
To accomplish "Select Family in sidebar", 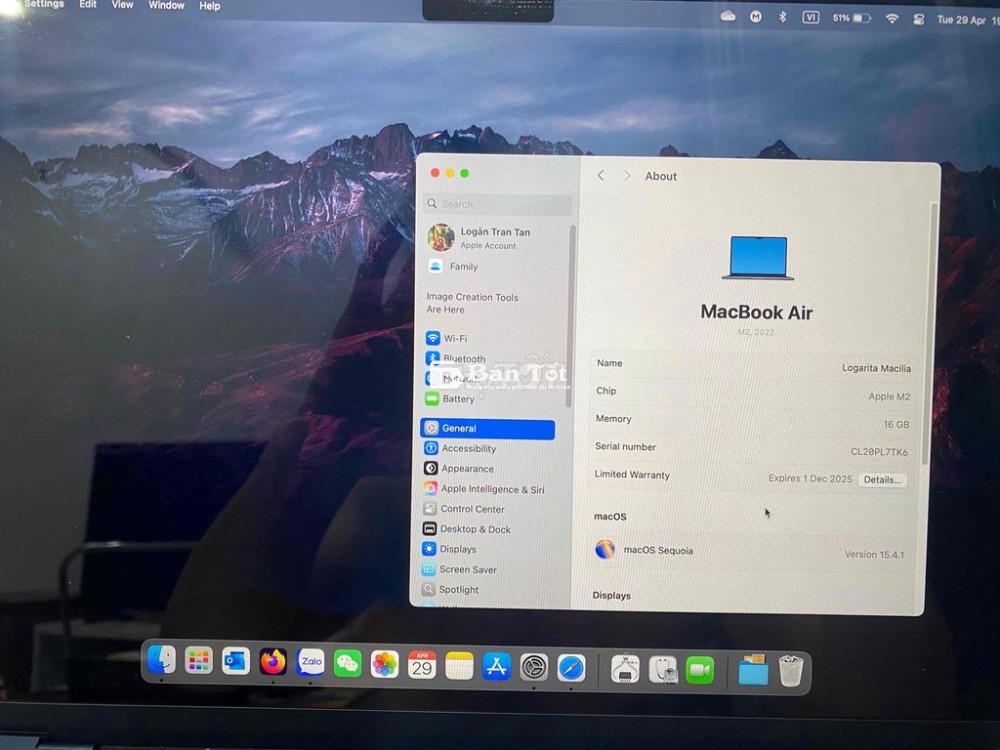I will 453,267.
